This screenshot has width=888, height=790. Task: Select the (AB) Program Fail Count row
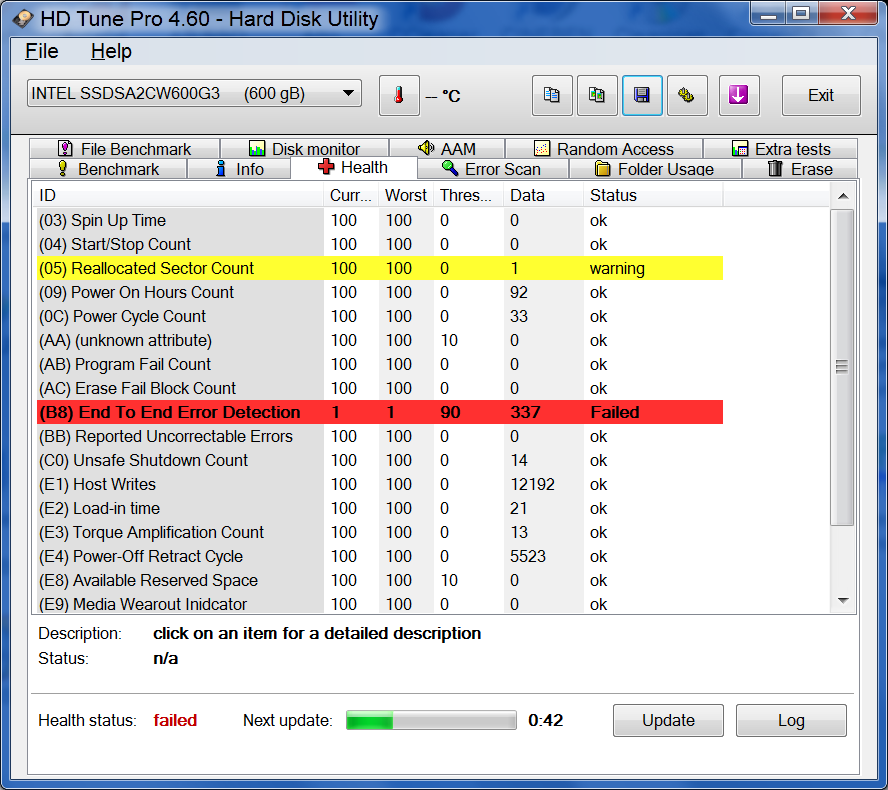coord(380,364)
